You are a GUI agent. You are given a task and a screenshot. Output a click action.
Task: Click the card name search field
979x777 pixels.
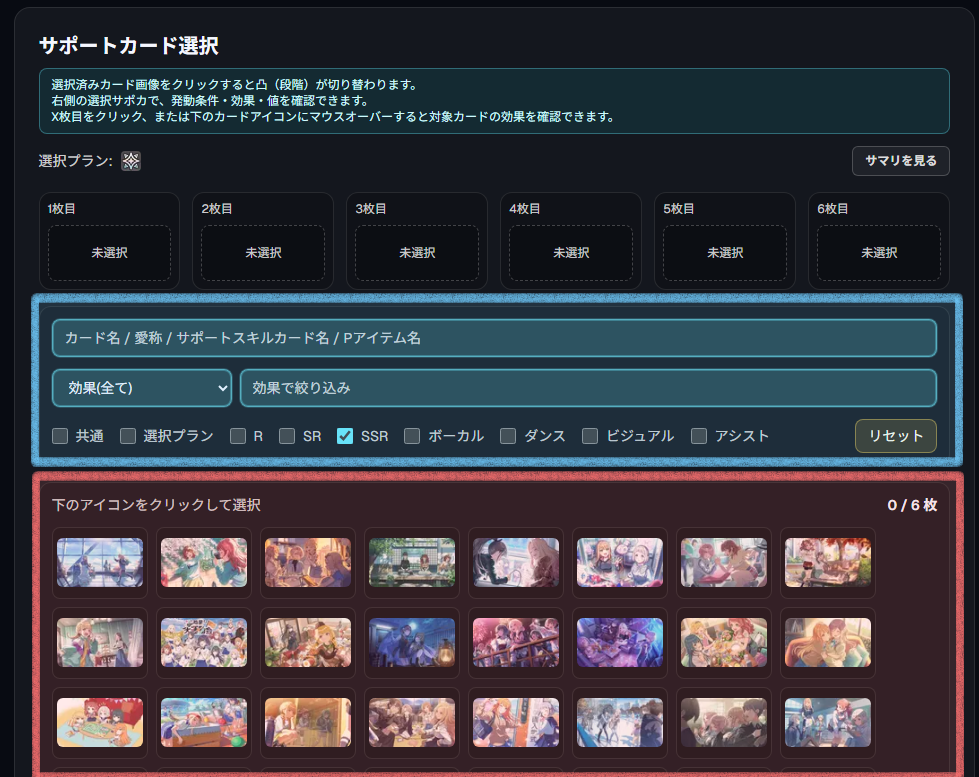click(495, 337)
